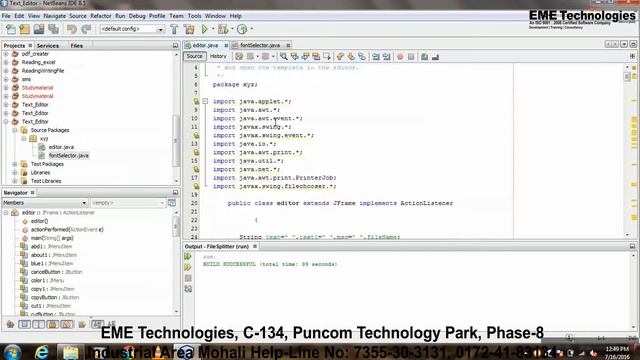
Task: Start macro recording with red circle icon
Action: point(400,57)
